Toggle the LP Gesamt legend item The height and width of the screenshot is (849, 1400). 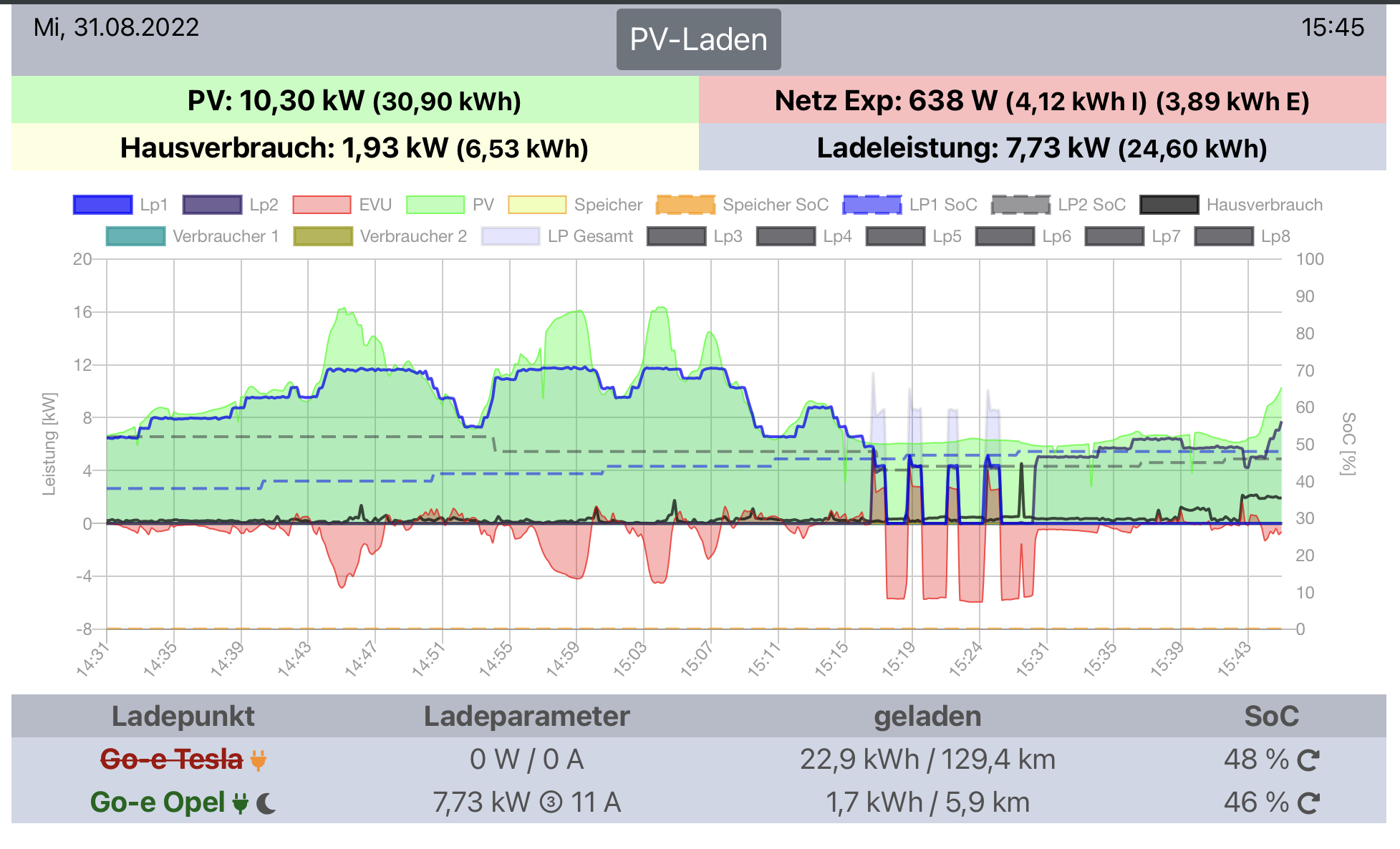pos(511,236)
